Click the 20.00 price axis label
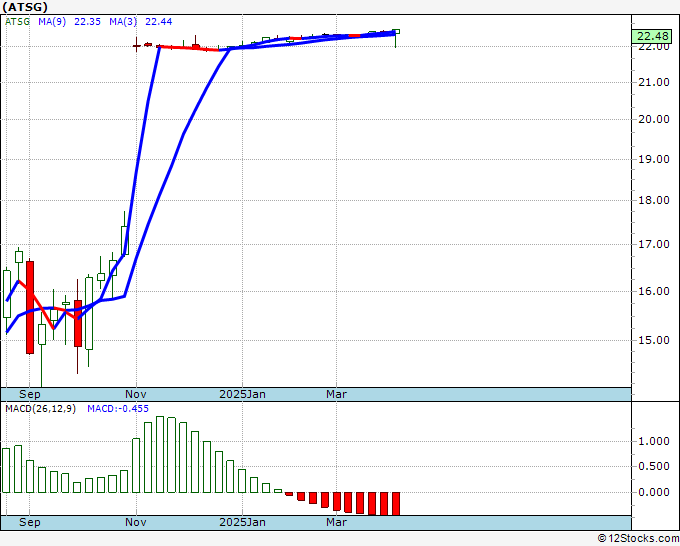 (x=654, y=119)
